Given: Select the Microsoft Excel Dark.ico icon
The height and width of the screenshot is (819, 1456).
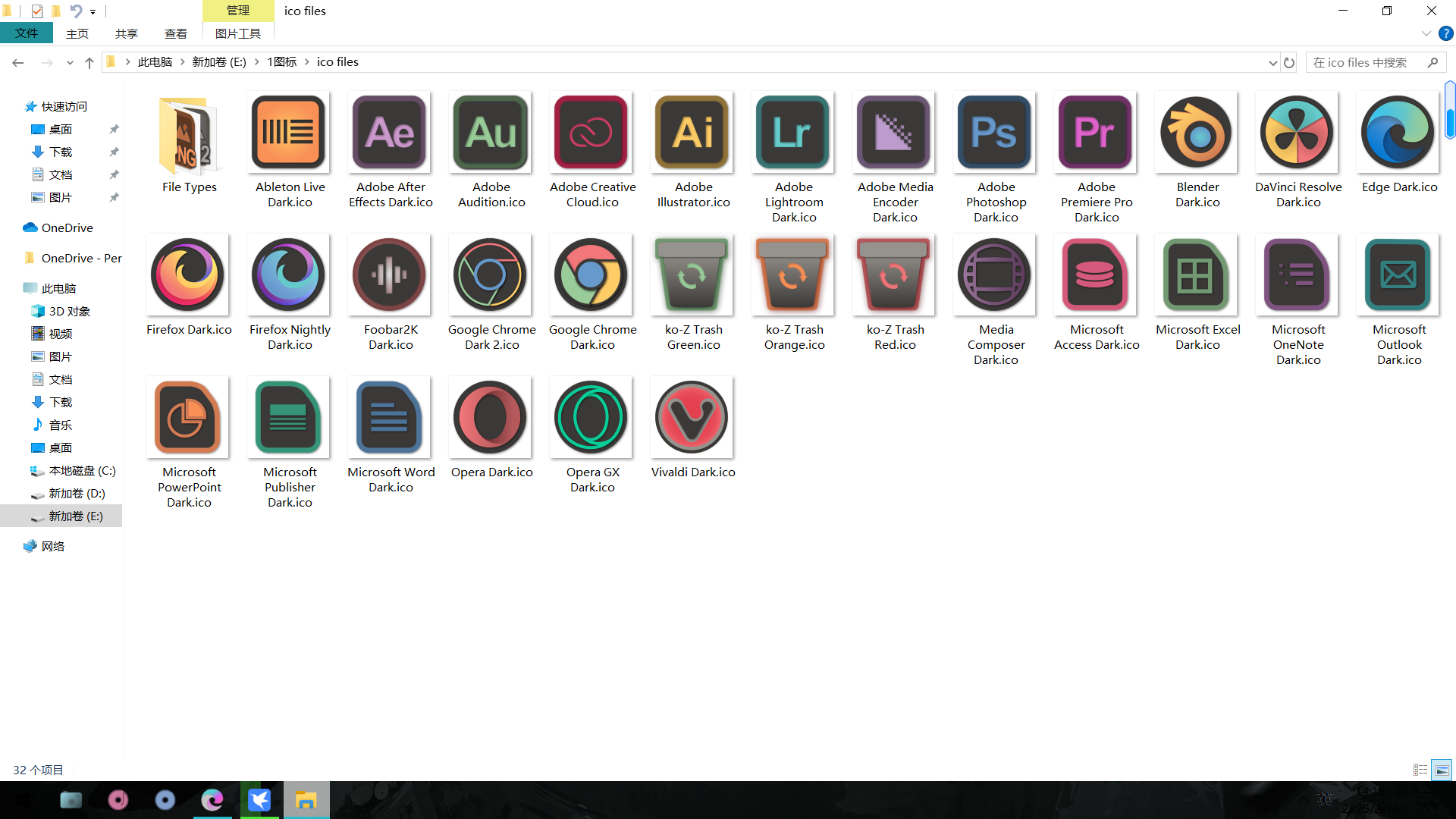Looking at the screenshot, I should (x=1197, y=275).
